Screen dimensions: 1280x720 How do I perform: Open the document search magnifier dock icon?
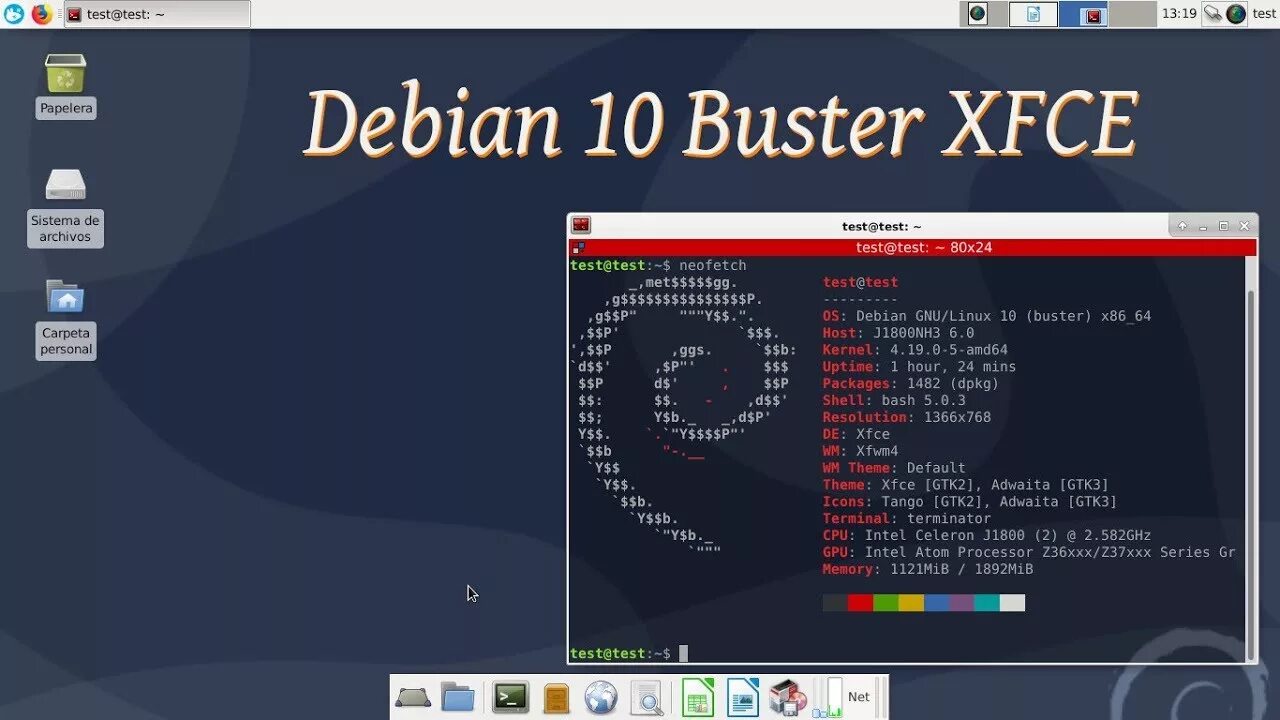[647, 697]
